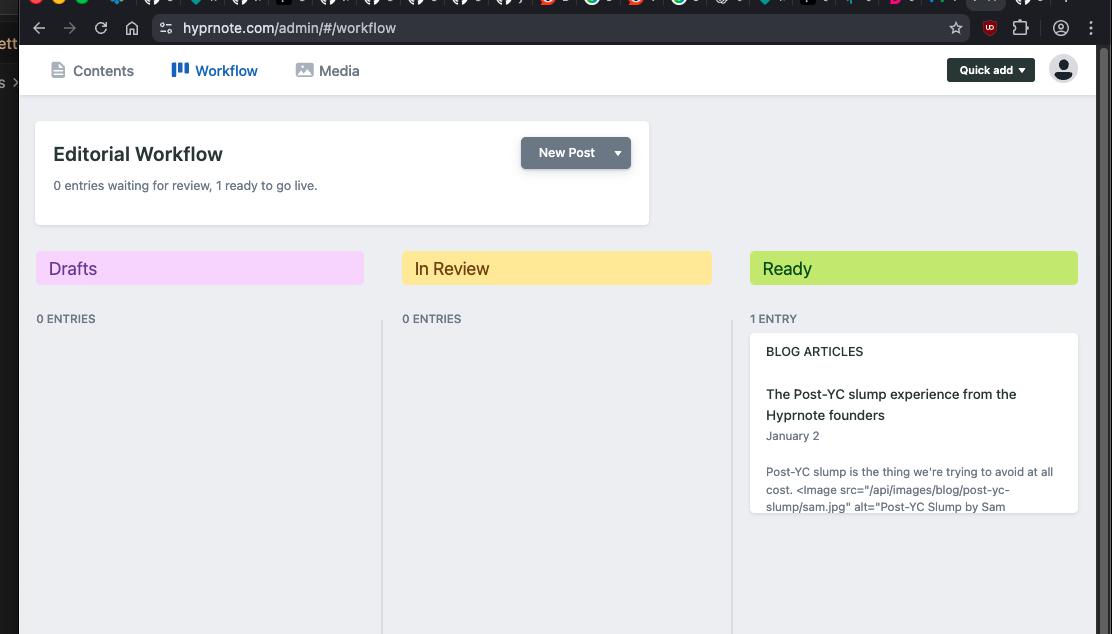
Task: Open the Chrome profile icon
Action: point(1061,28)
